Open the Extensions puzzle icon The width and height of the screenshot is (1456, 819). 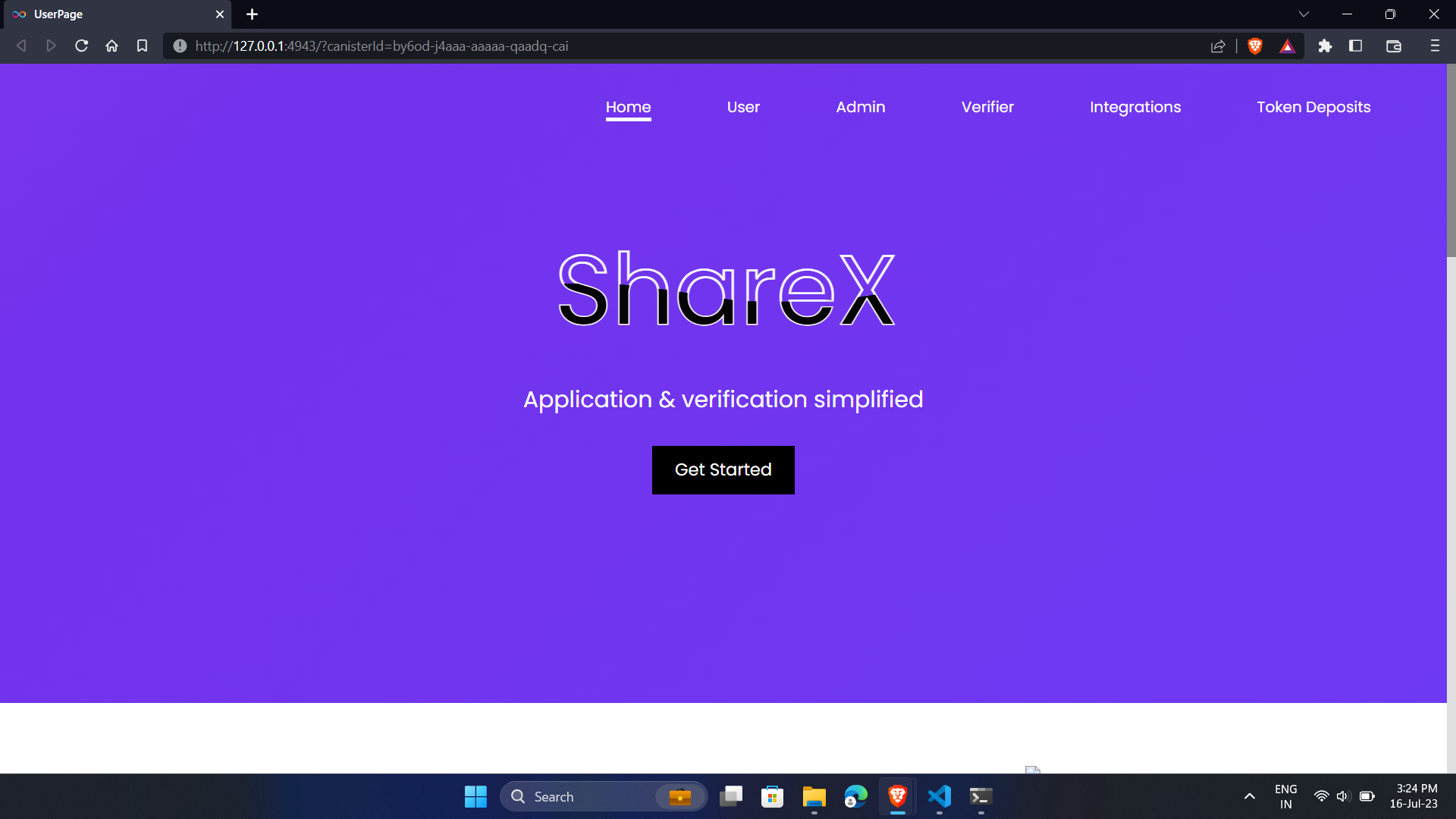[x=1325, y=46]
